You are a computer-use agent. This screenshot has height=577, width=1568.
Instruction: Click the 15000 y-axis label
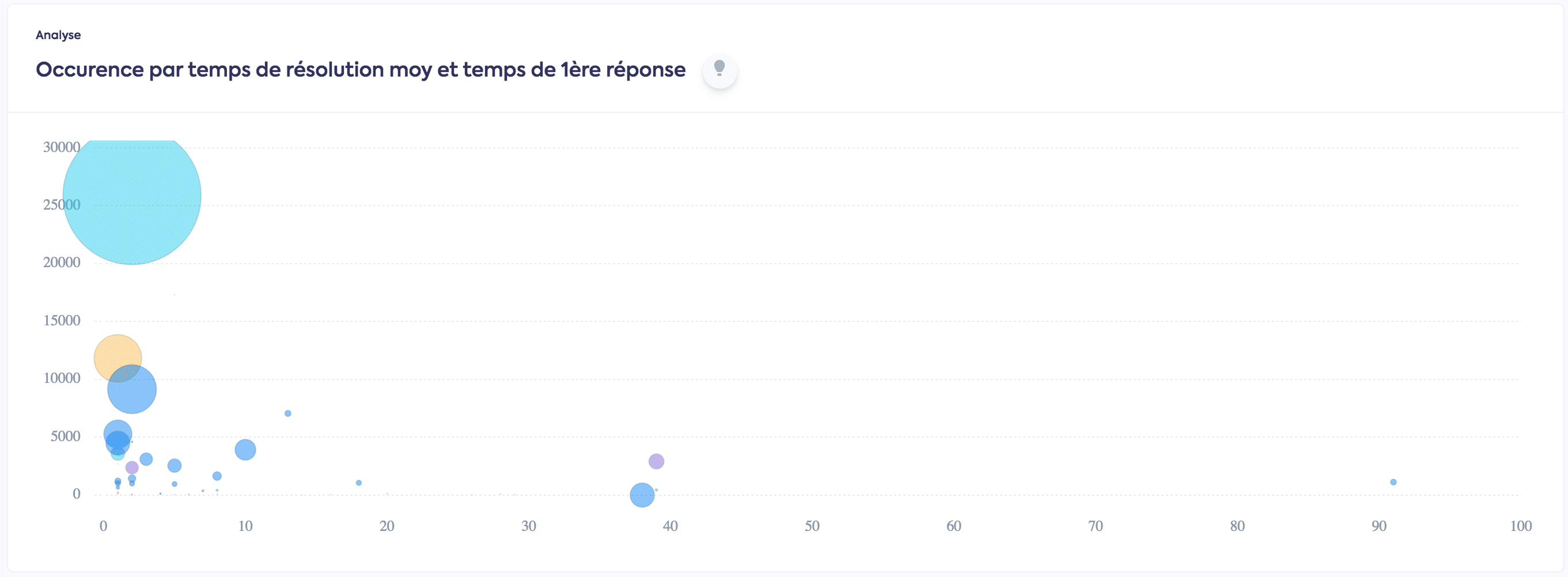click(62, 321)
